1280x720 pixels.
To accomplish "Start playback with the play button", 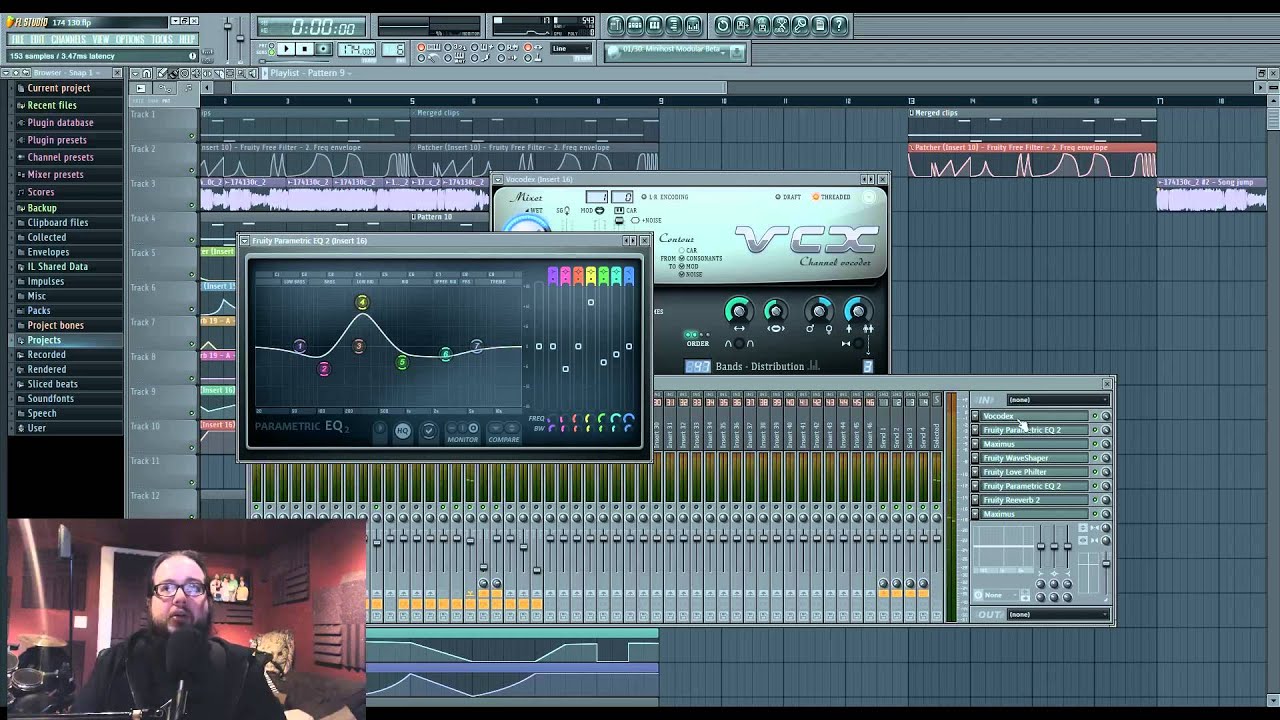I will [x=286, y=49].
